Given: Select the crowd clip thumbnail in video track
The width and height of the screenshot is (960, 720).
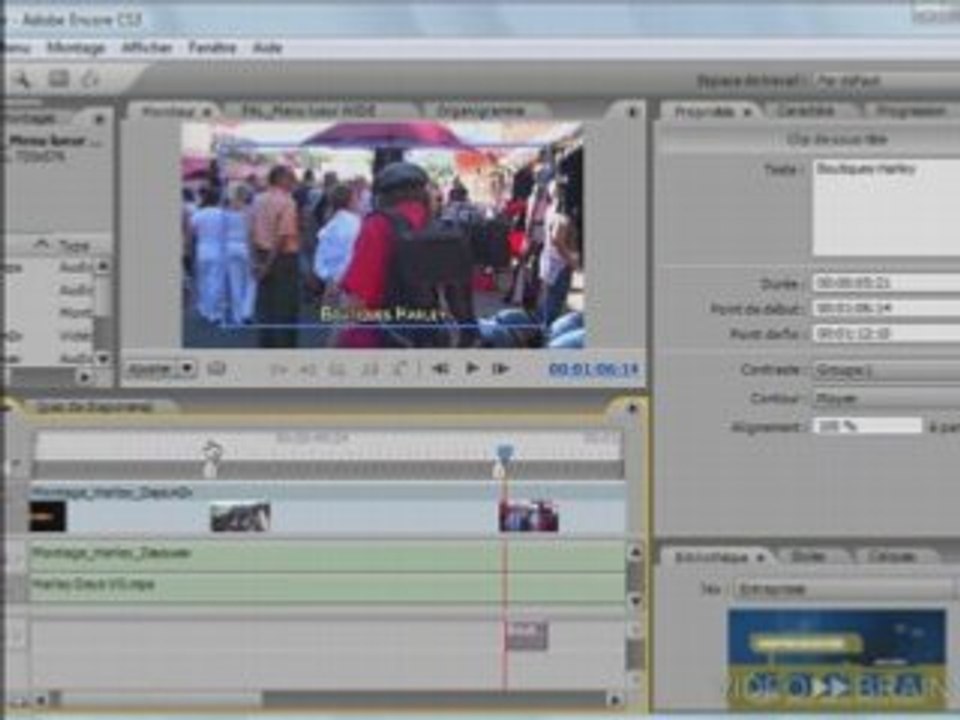Looking at the screenshot, I should coord(528,516).
